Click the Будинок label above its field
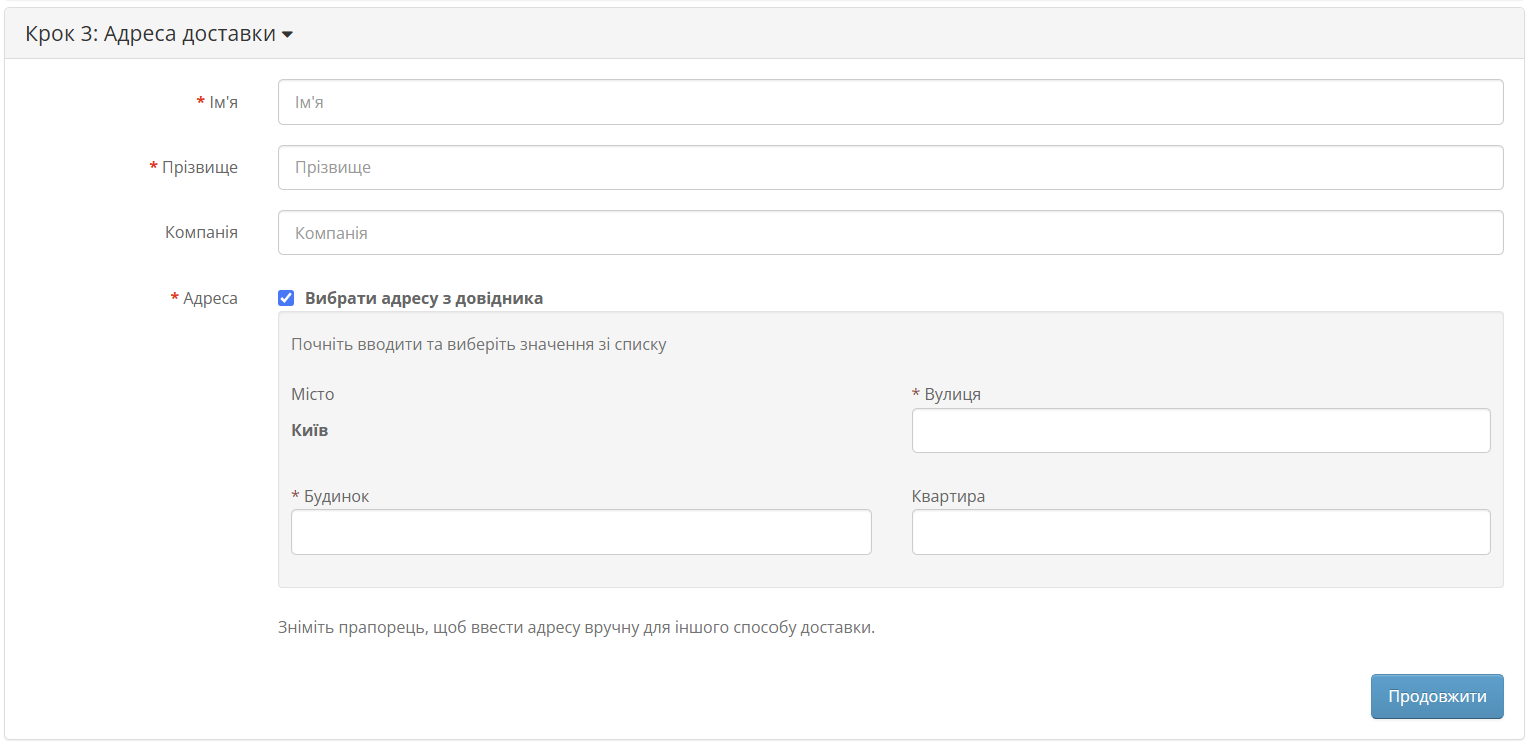The width and height of the screenshot is (1540, 742). pyautogui.click(x=330, y=496)
